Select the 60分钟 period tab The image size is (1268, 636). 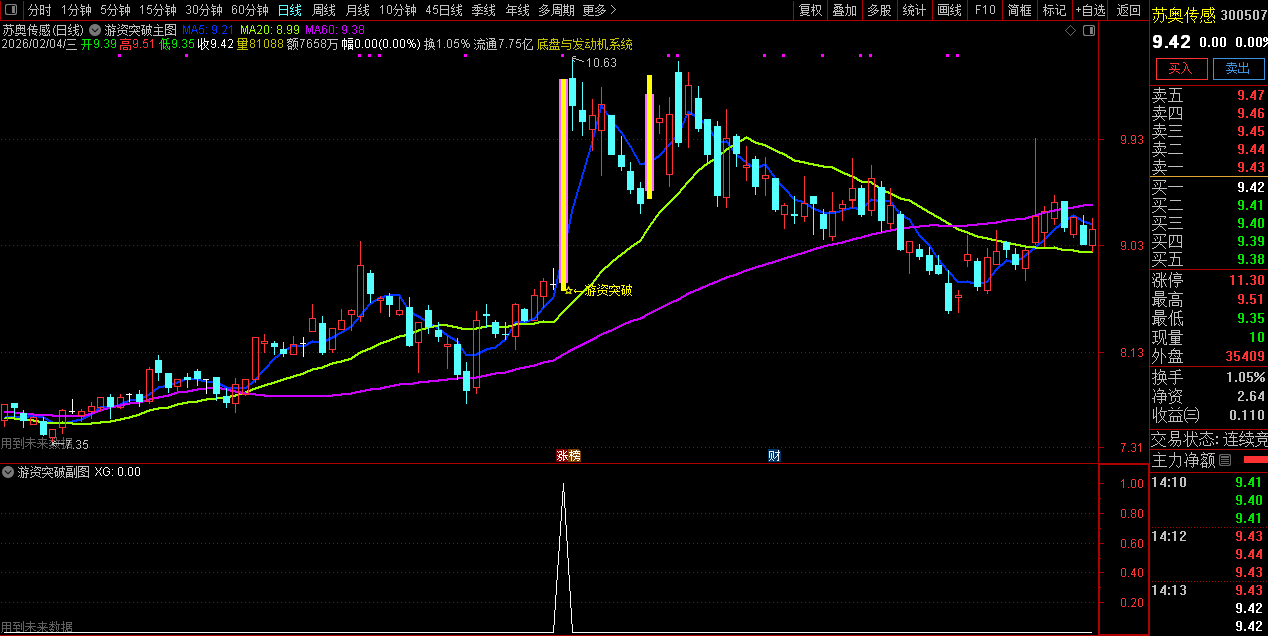[x=249, y=10]
